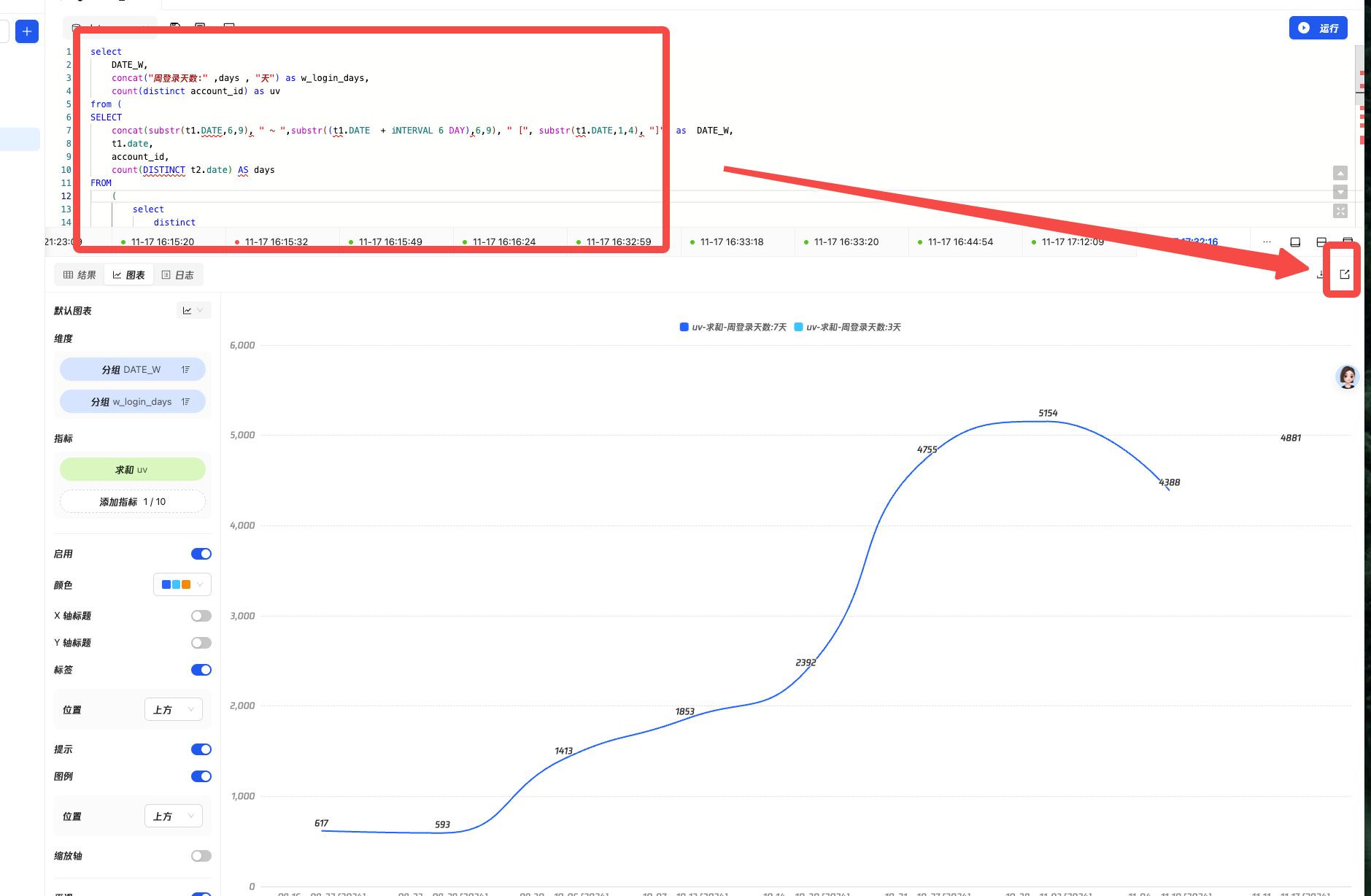The height and width of the screenshot is (896, 1371).
Task: Toggle the 缩放轴 switch
Action: [x=201, y=856]
